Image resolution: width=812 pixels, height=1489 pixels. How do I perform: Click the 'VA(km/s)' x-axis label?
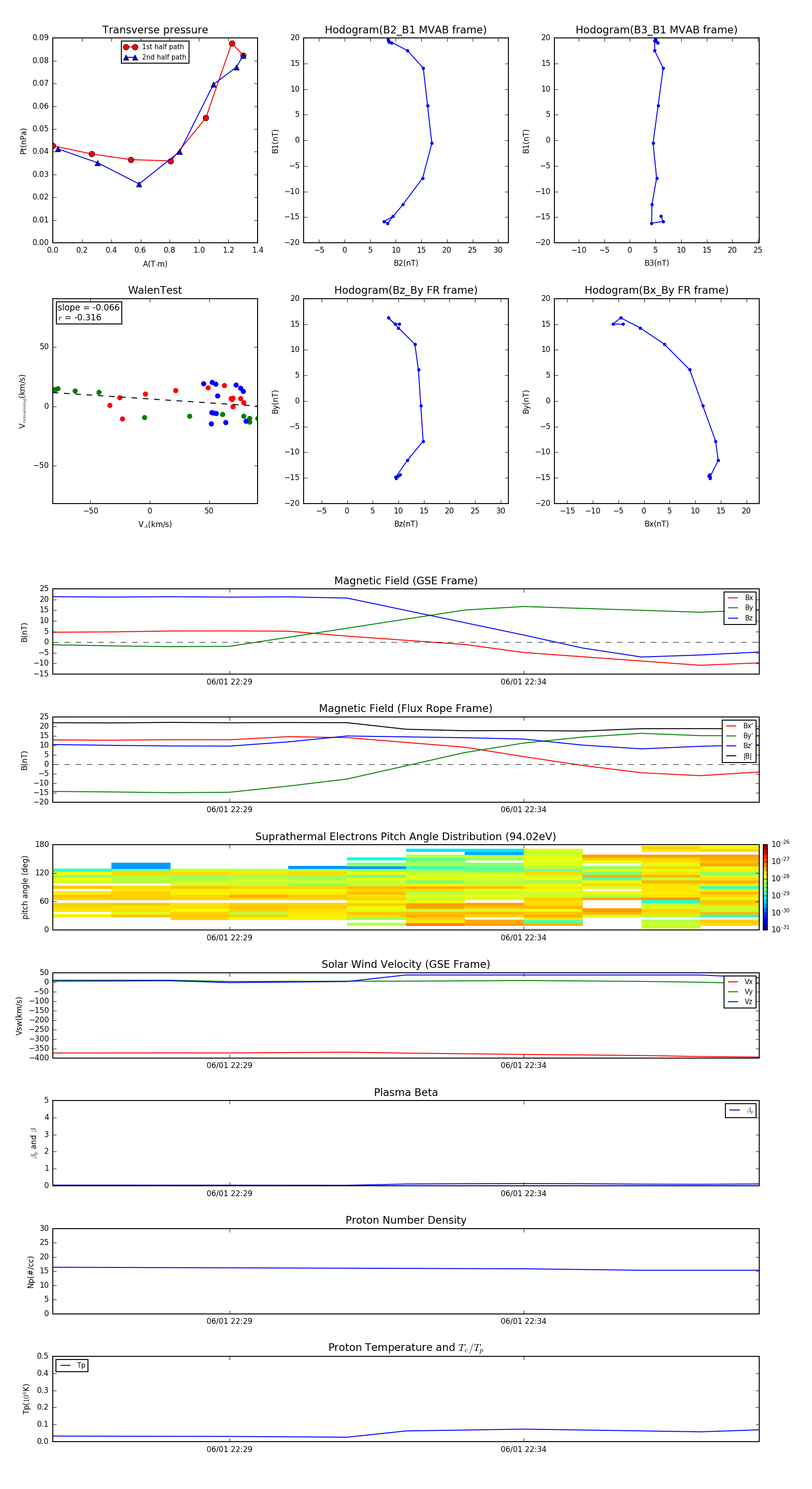(155, 524)
